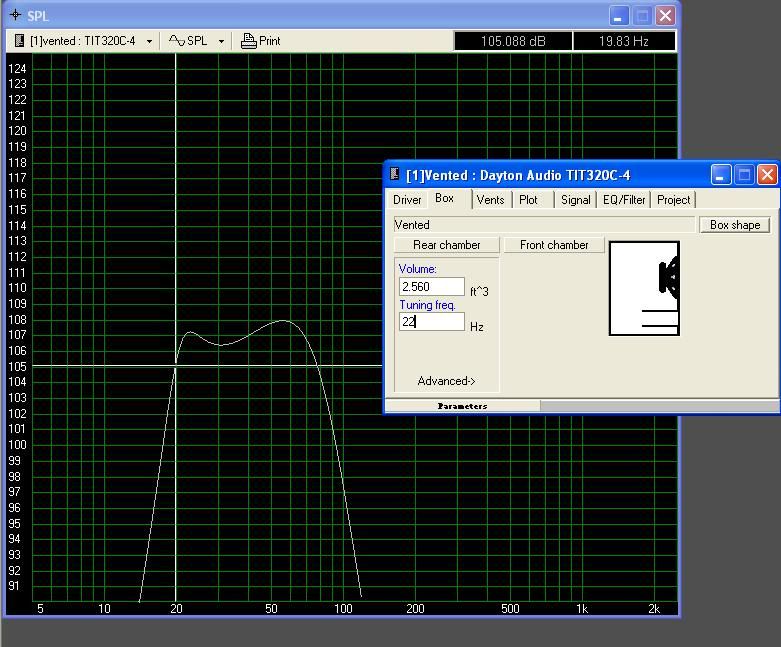Open the Project tab
This screenshot has width=781, height=647.
click(x=673, y=200)
